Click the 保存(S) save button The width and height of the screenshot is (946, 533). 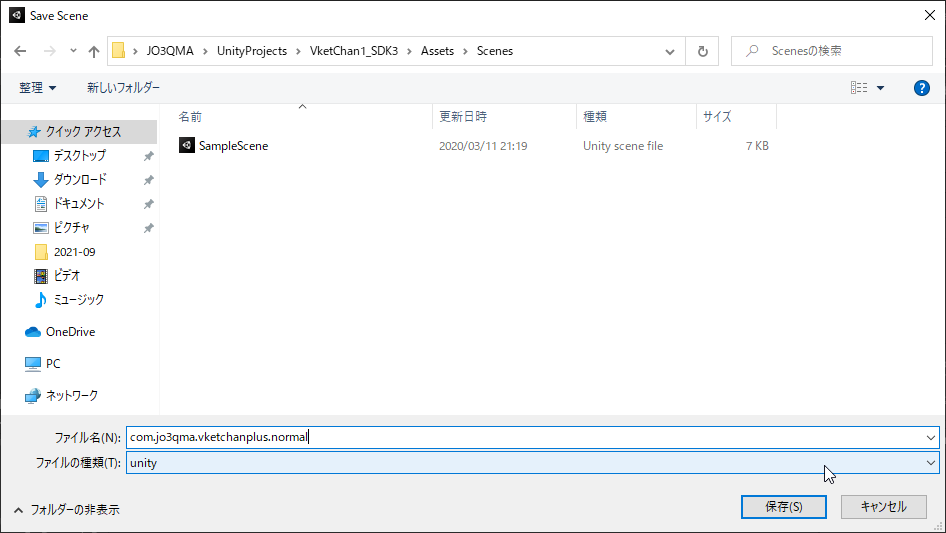click(784, 507)
